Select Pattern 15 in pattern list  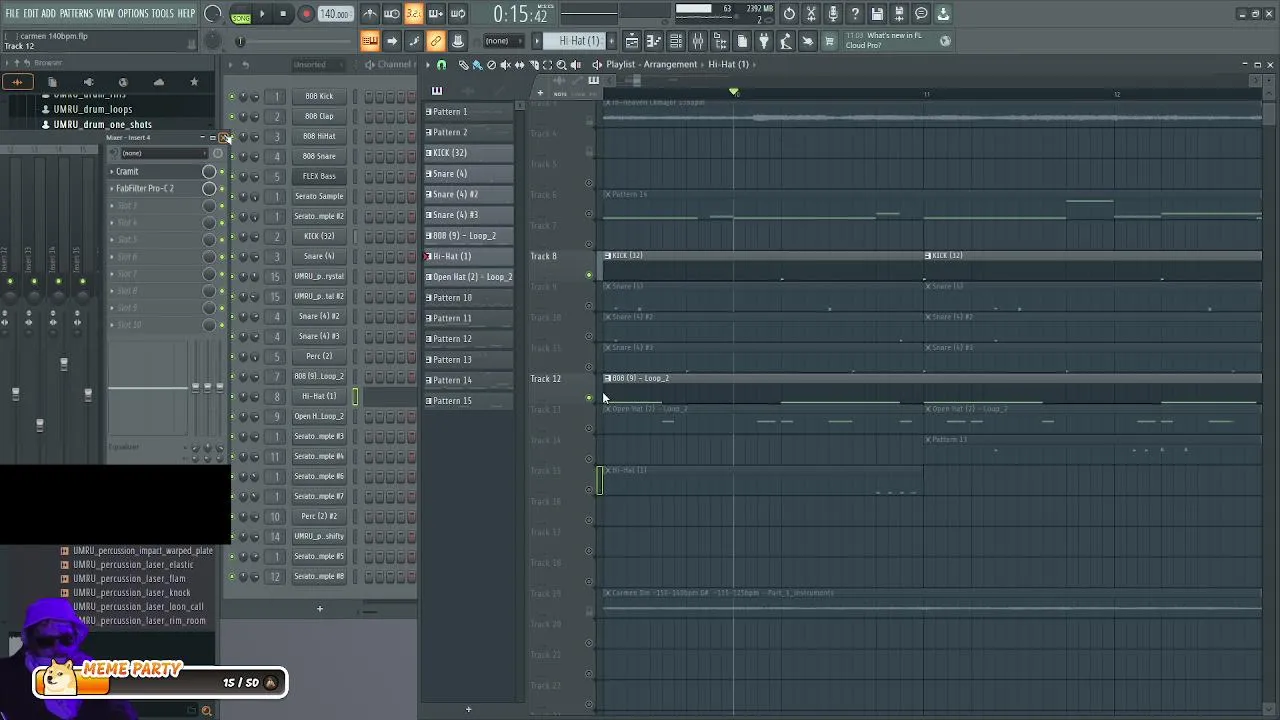pyautogui.click(x=468, y=400)
